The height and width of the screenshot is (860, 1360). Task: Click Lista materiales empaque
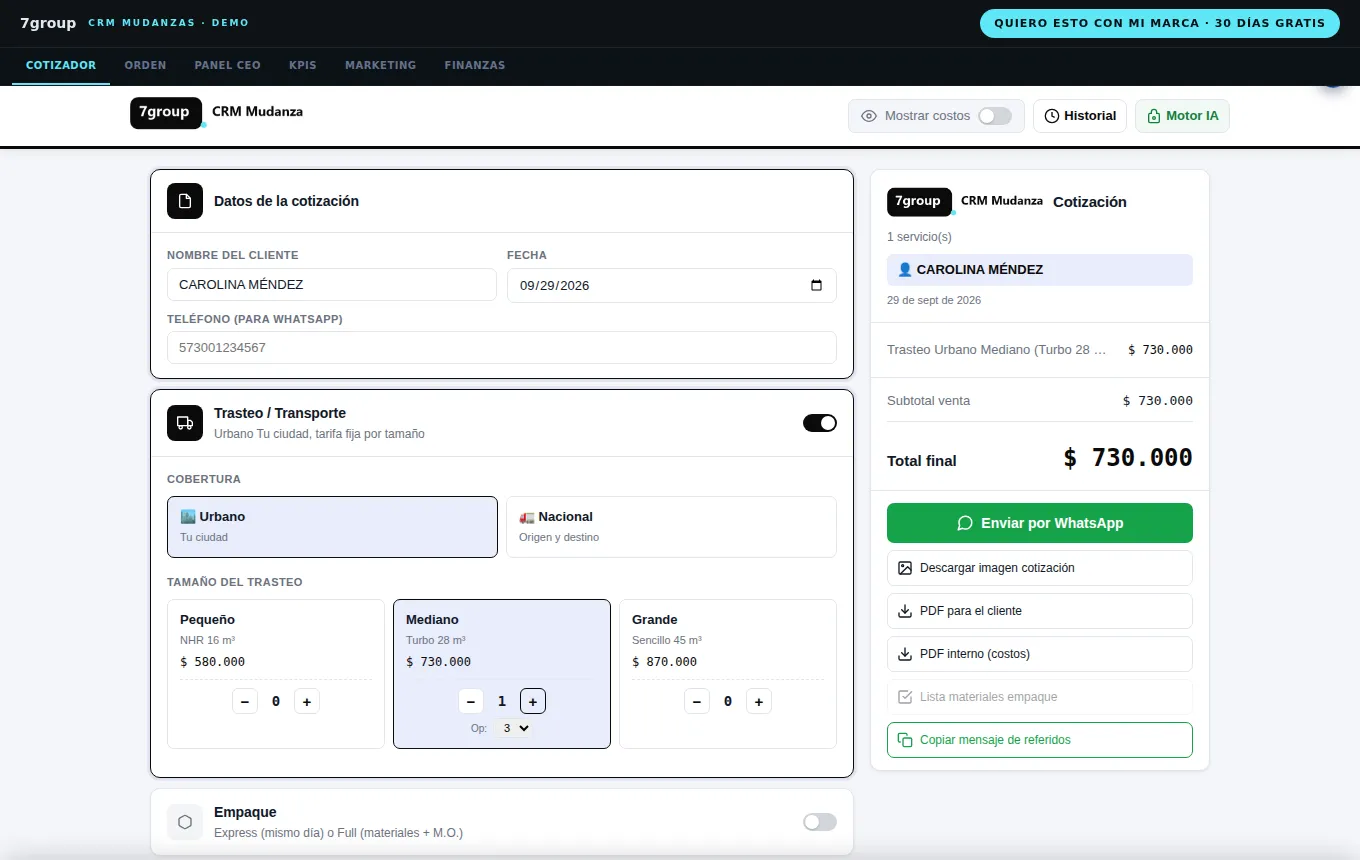tap(1040, 697)
